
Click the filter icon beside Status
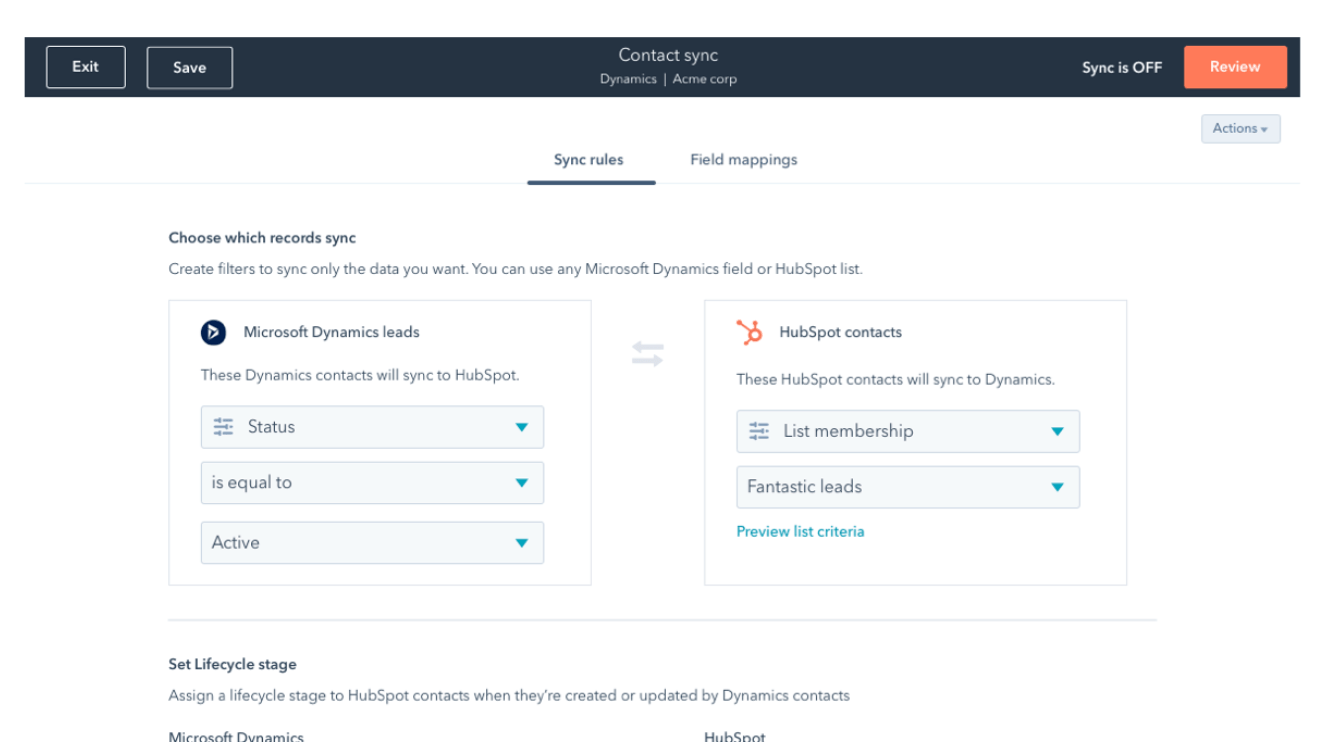pyautogui.click(x=223, y=427)
